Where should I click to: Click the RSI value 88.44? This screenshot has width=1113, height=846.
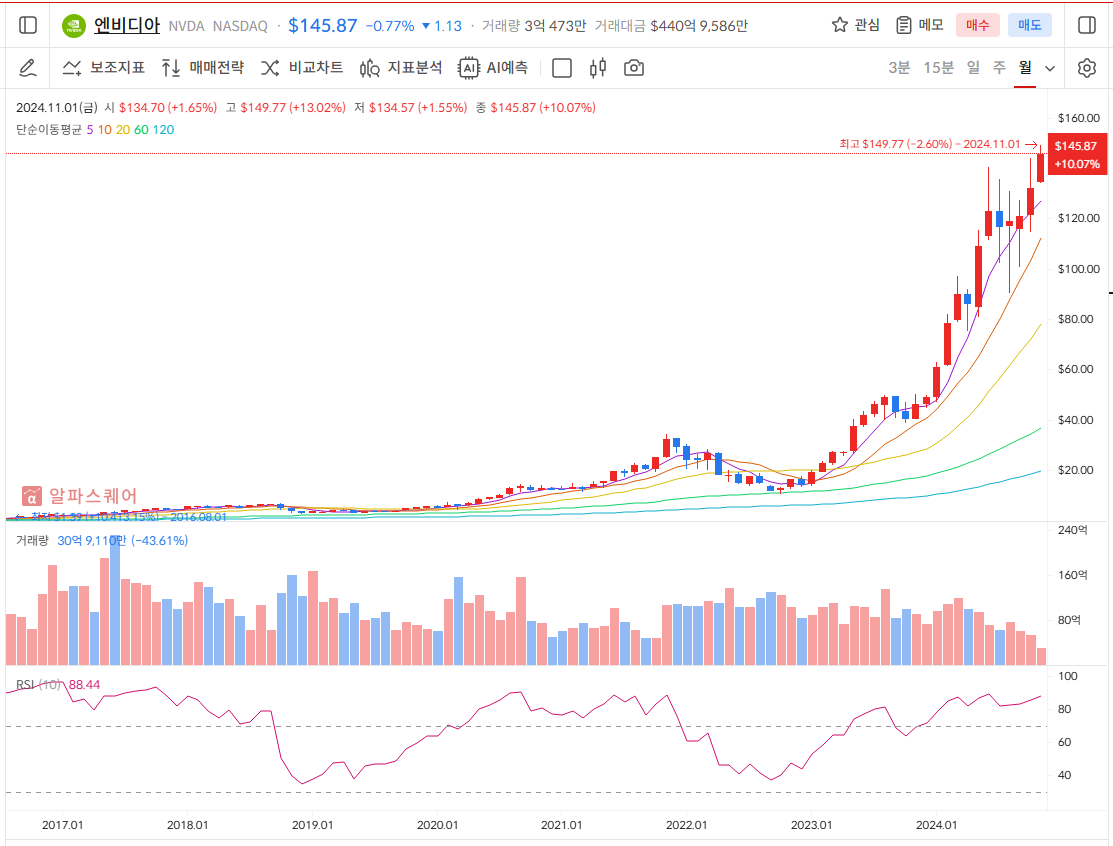coord(84,685)
